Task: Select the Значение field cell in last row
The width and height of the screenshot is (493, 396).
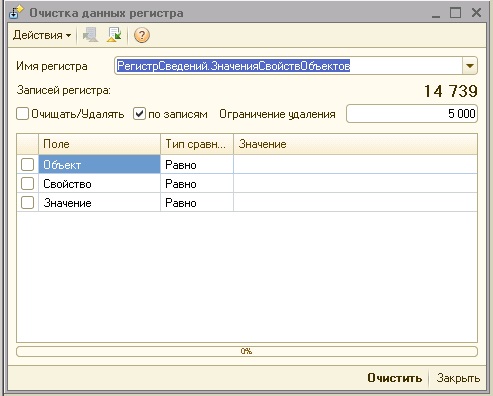Action: pos(99,202)
